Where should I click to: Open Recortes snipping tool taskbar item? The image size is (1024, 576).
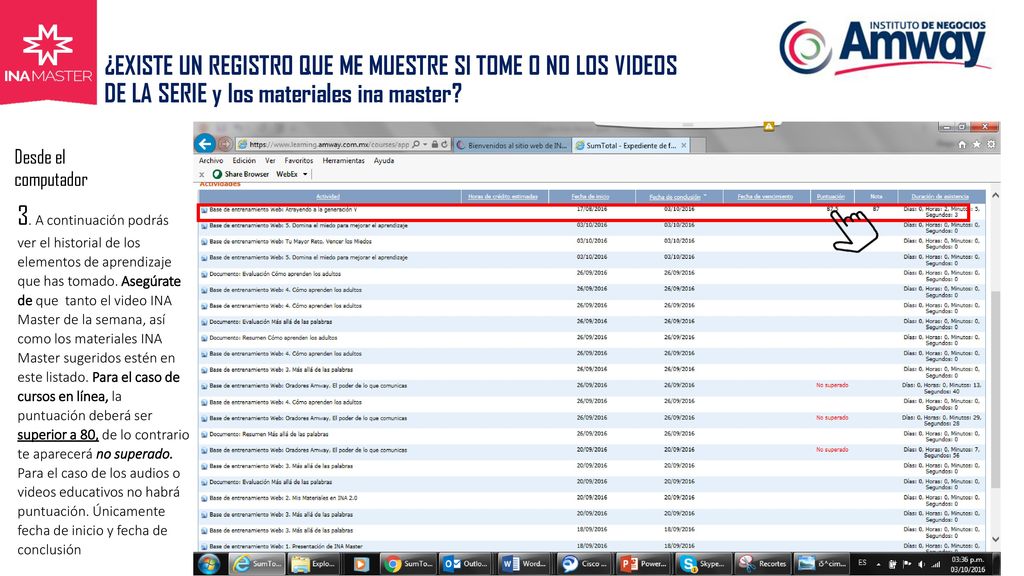click(x=762, y=564)
